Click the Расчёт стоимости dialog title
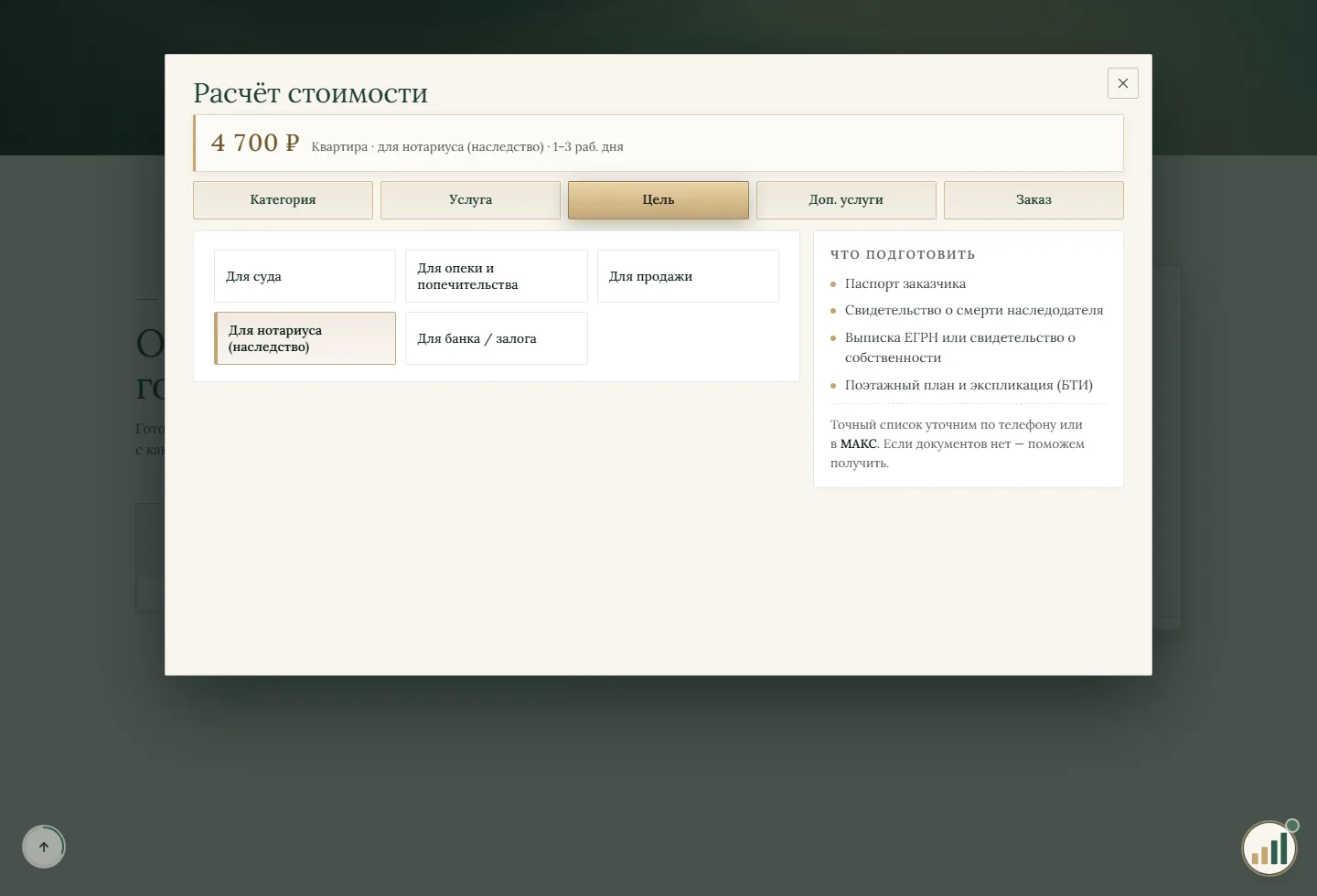The image size is (1317, 896). 310,93
